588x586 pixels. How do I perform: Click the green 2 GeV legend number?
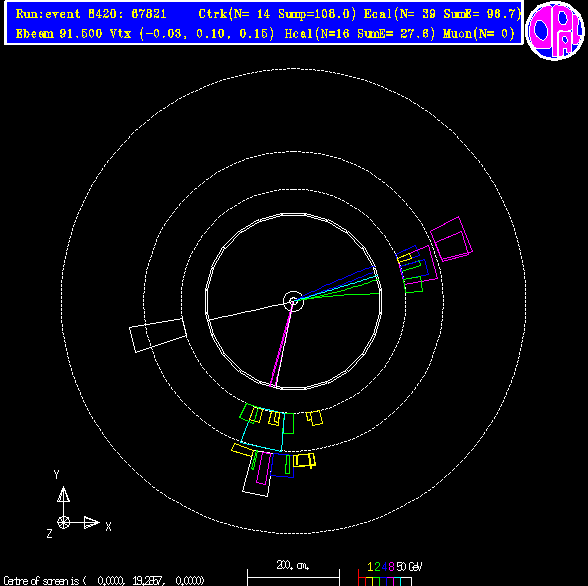pyautogui.click(x=377, y=566)
